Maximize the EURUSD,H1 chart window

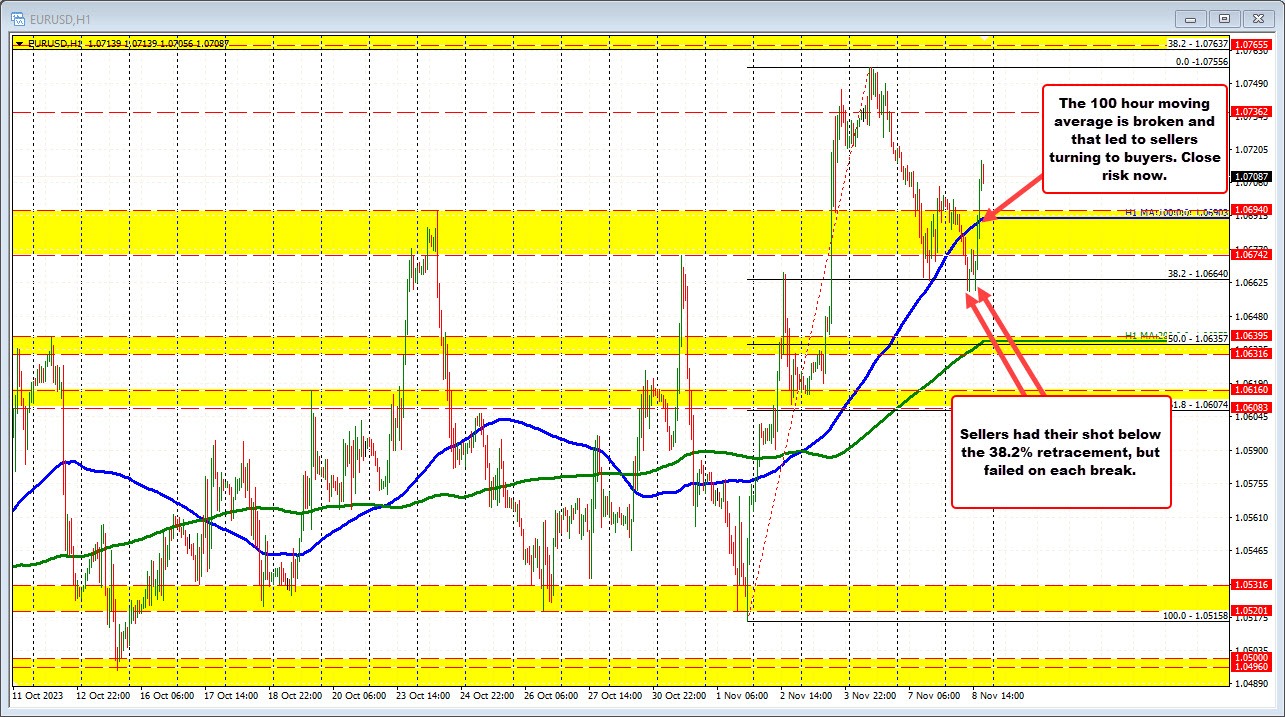[1226, 18]
